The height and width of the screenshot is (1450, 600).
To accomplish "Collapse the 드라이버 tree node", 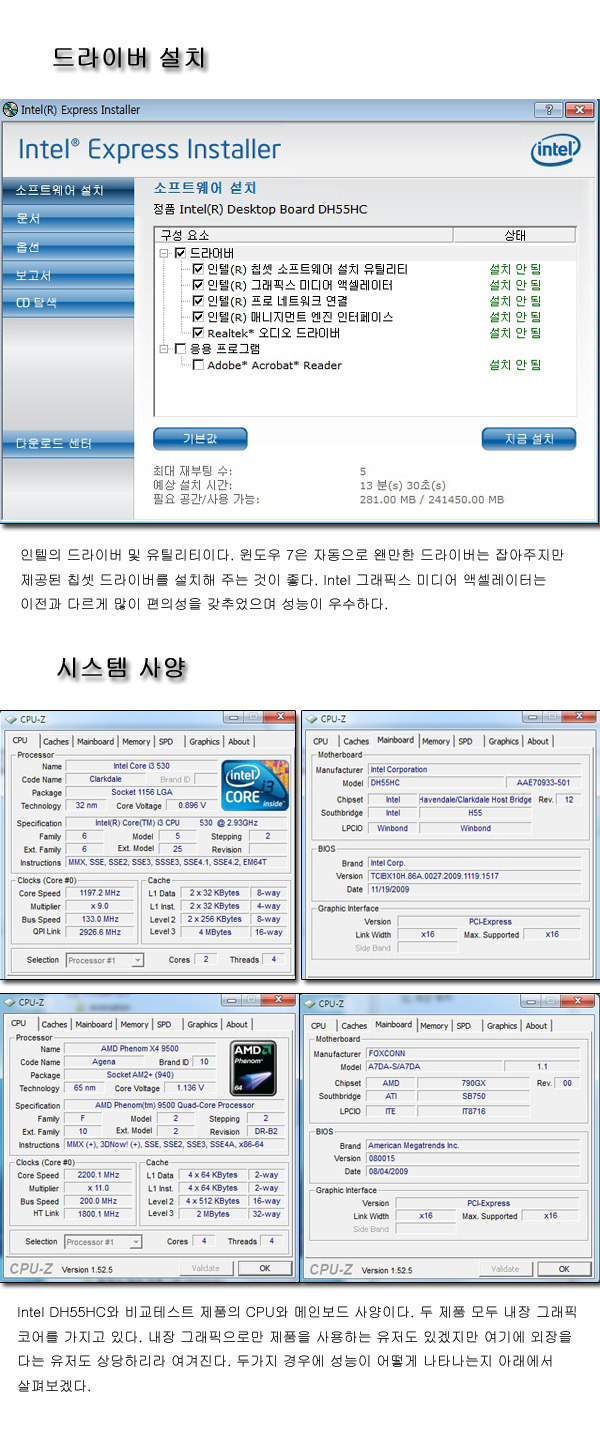I will (164, 253).
